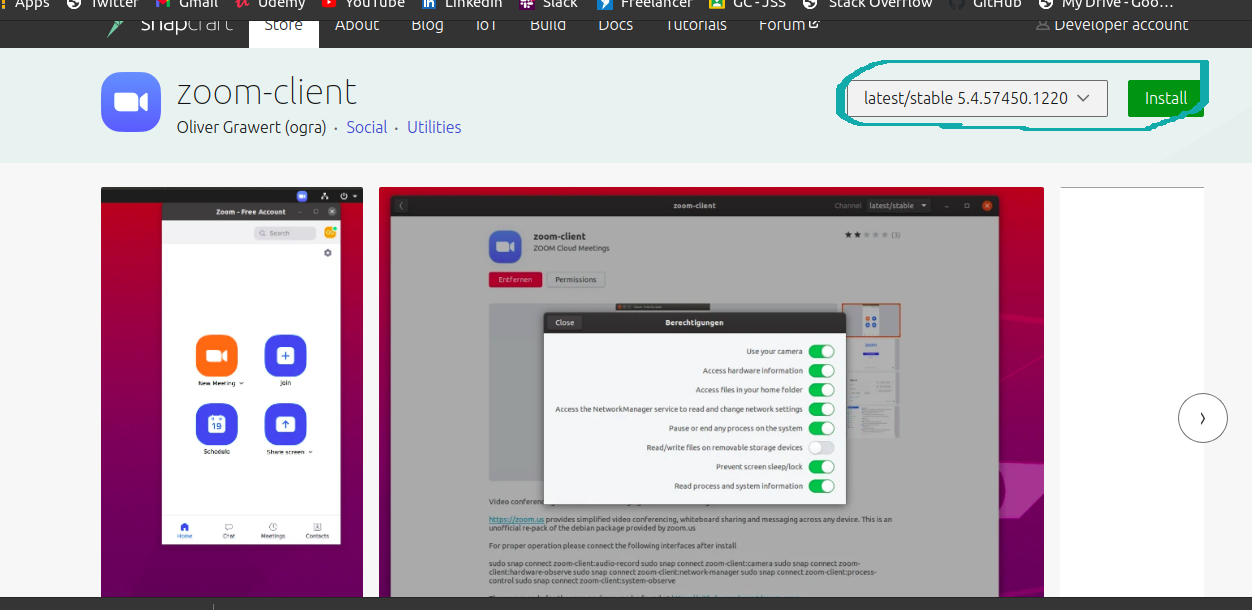Viewport: 1252px width, 610px height.
Task: Click the zoom-client page title
Action: click(x=267, y=92)
